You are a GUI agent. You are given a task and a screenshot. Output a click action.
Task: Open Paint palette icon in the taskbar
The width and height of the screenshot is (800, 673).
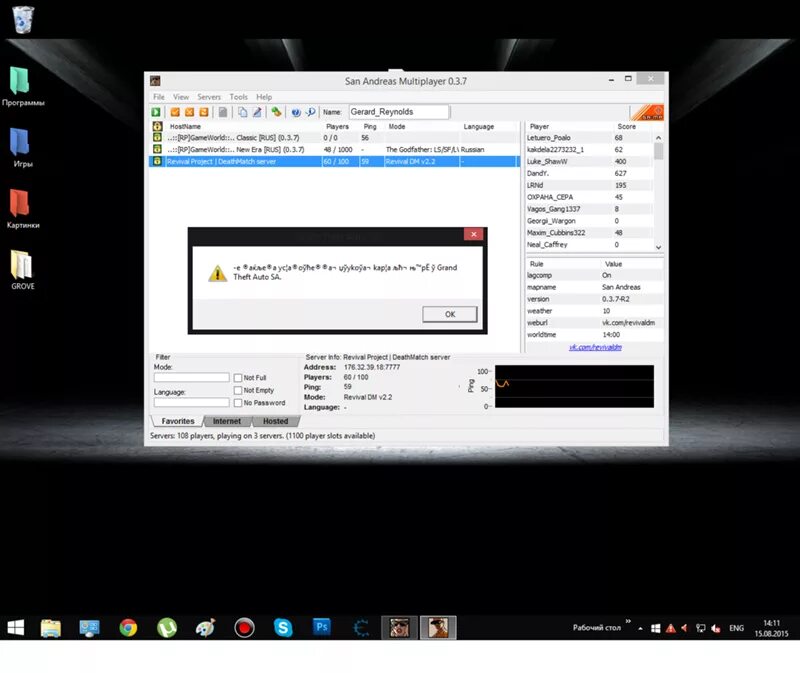(x=206, y=628)
